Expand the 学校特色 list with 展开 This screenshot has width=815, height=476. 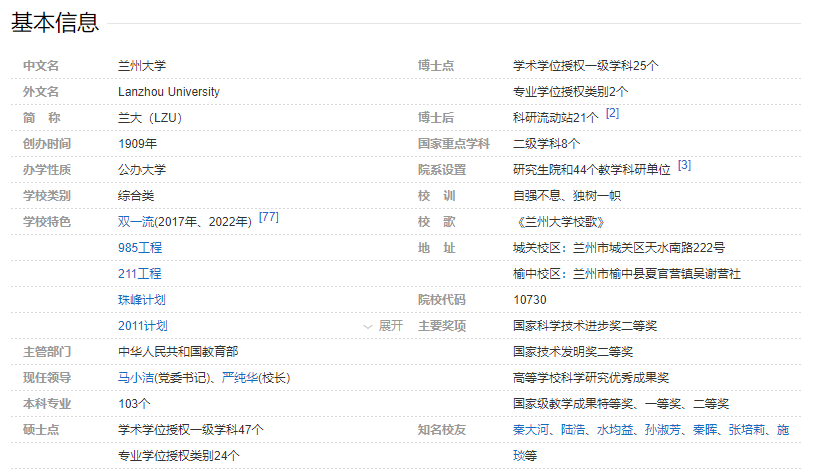tap(390, 326)
